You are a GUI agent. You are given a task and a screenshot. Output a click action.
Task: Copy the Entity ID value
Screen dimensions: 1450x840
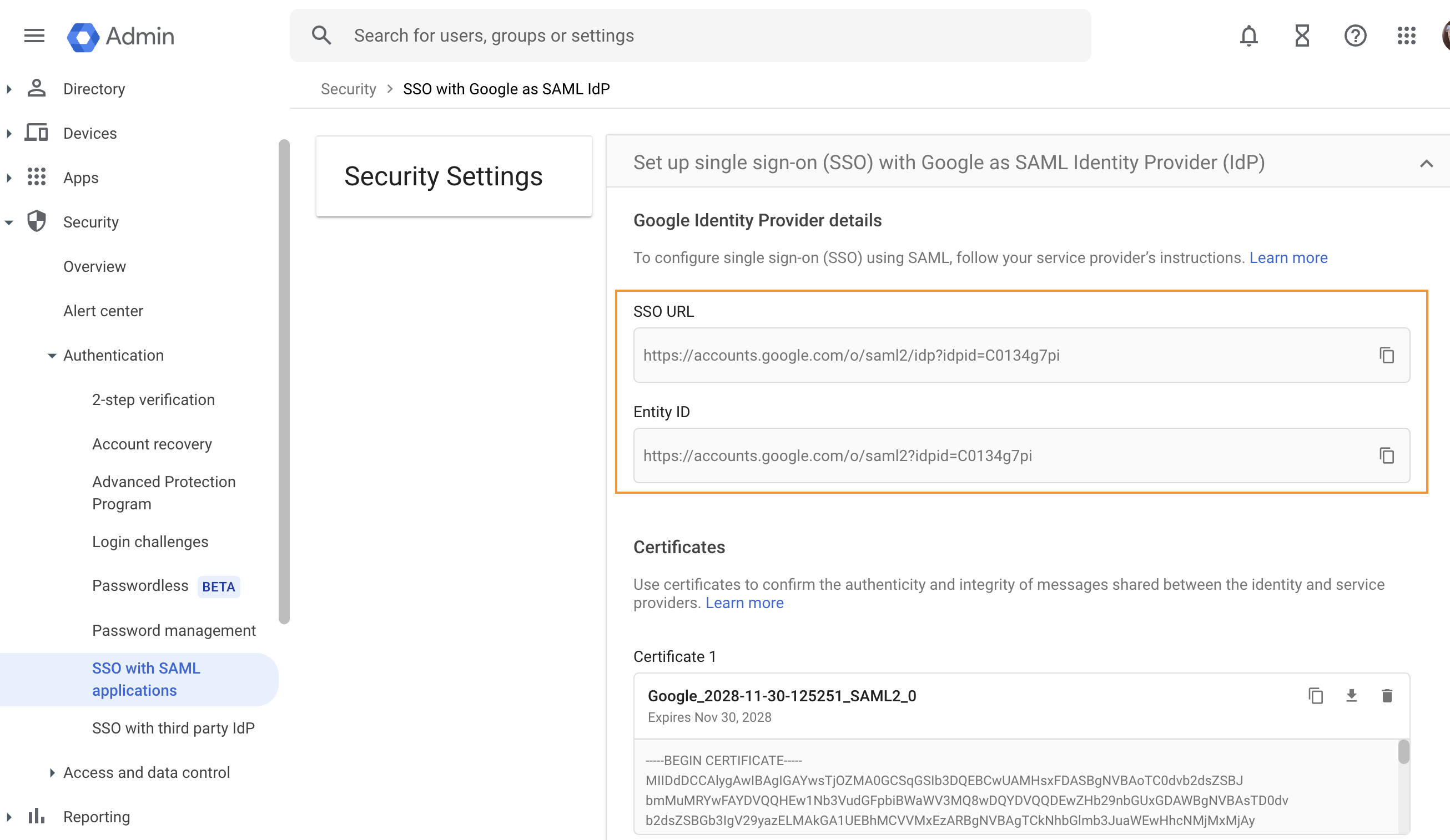(x=1387, y=456)
